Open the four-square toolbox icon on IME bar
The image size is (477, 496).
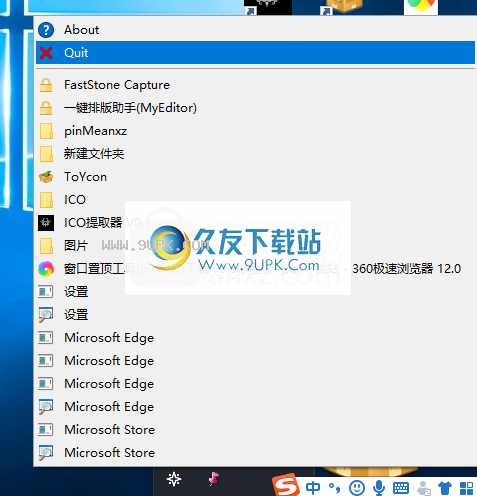(466, 488)
